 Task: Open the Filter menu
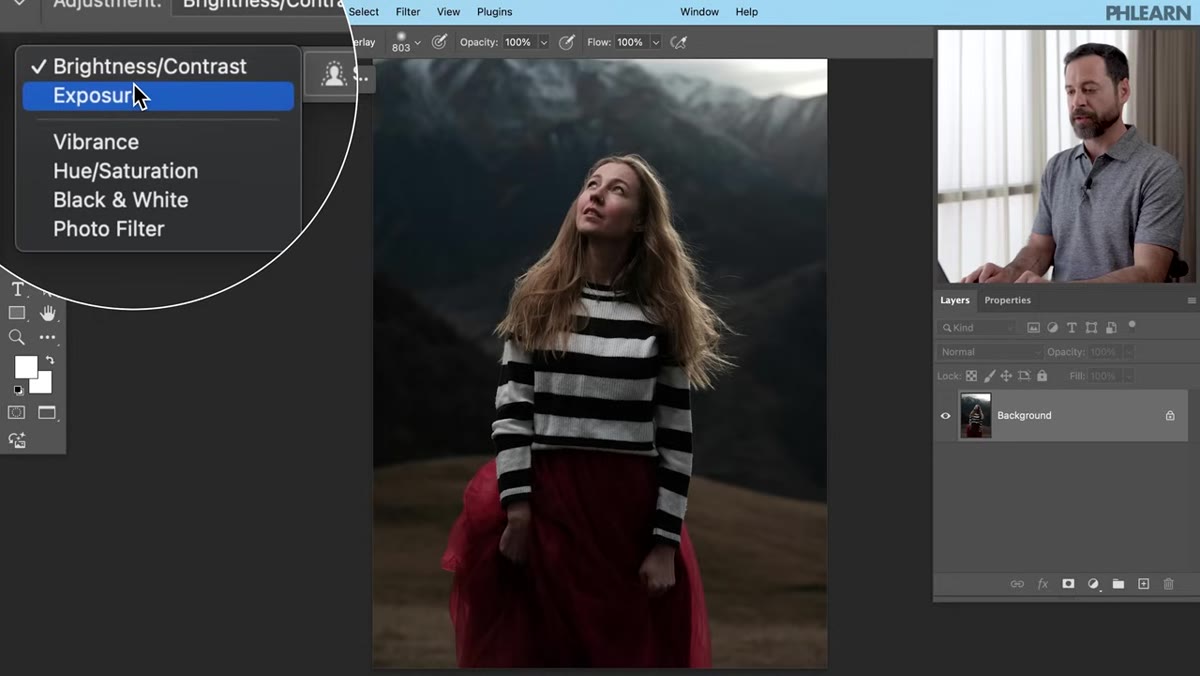click(x=408, y=12)
